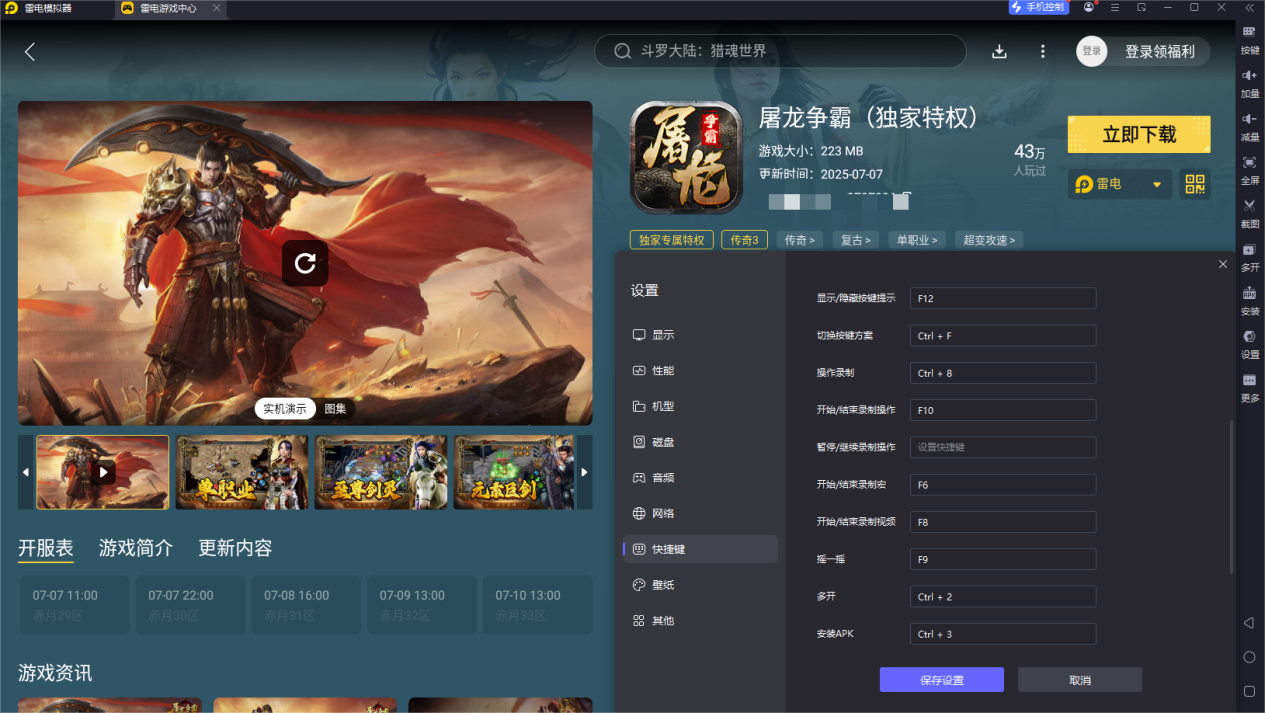Open 机型 settings category
Viewport: 1265px width, 713px height.
700,406
